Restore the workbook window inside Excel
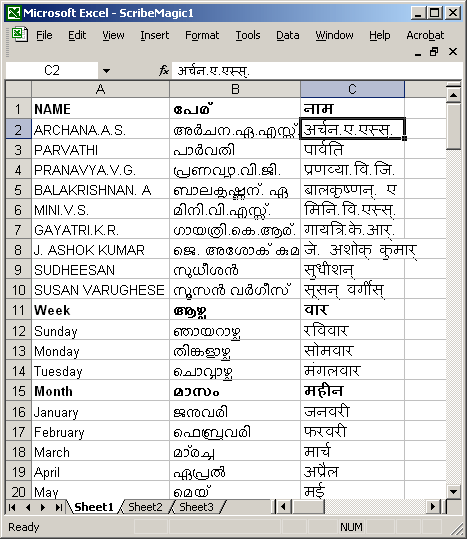 click(434, 52)
